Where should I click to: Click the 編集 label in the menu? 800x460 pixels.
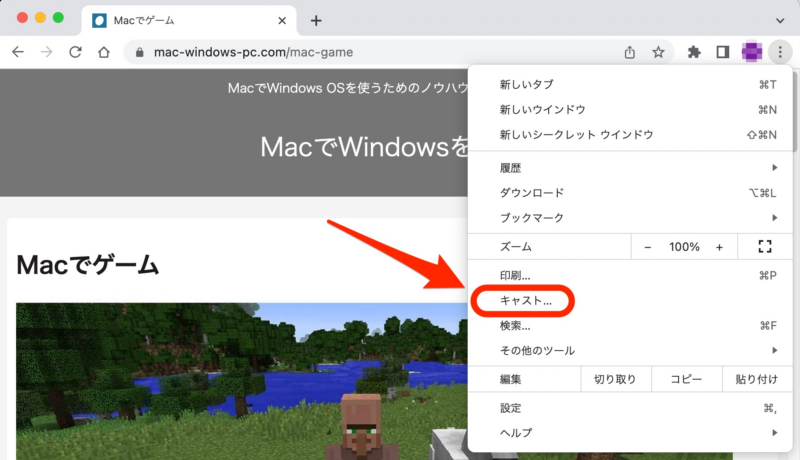point(510,379)
